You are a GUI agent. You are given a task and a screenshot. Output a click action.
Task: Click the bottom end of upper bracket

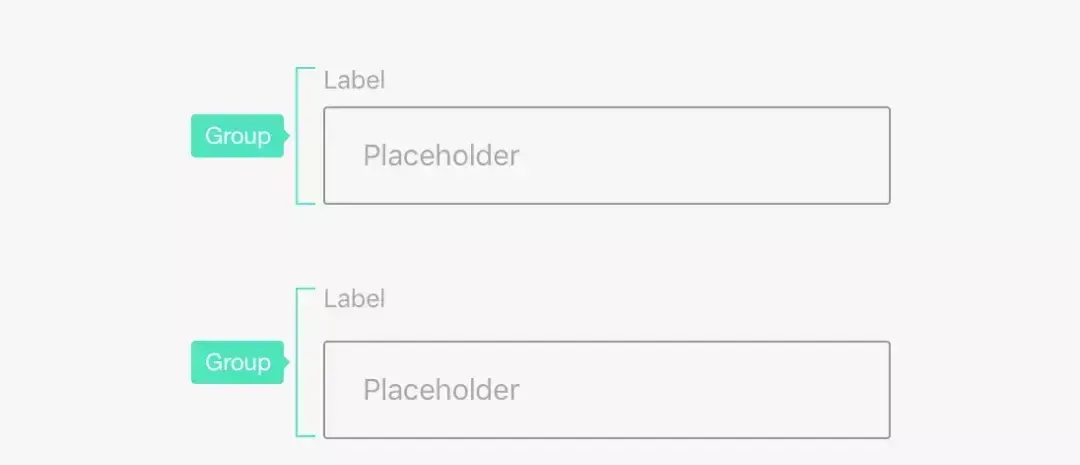tap(305, 203)
